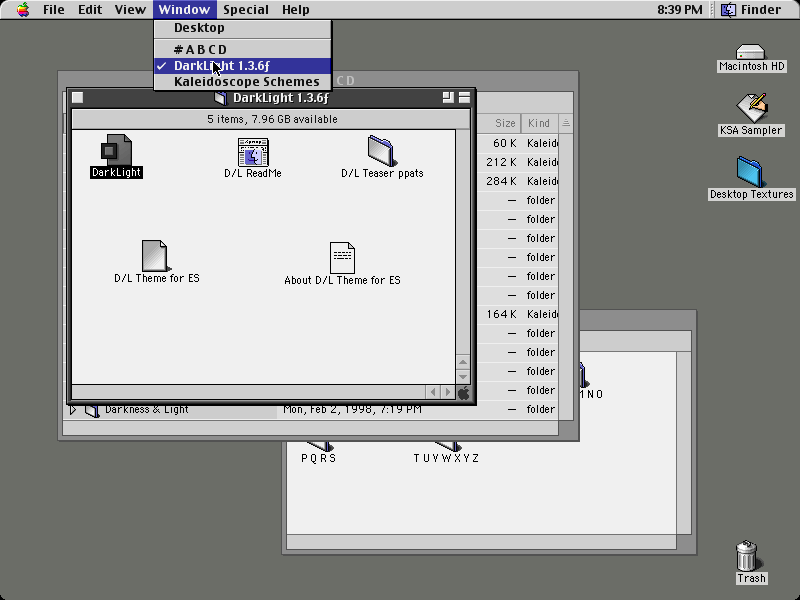Open the D/L Teaser ppats folder
Image resolution: width=800 pixels, height=600 pixels.
[x=381, y=151]
